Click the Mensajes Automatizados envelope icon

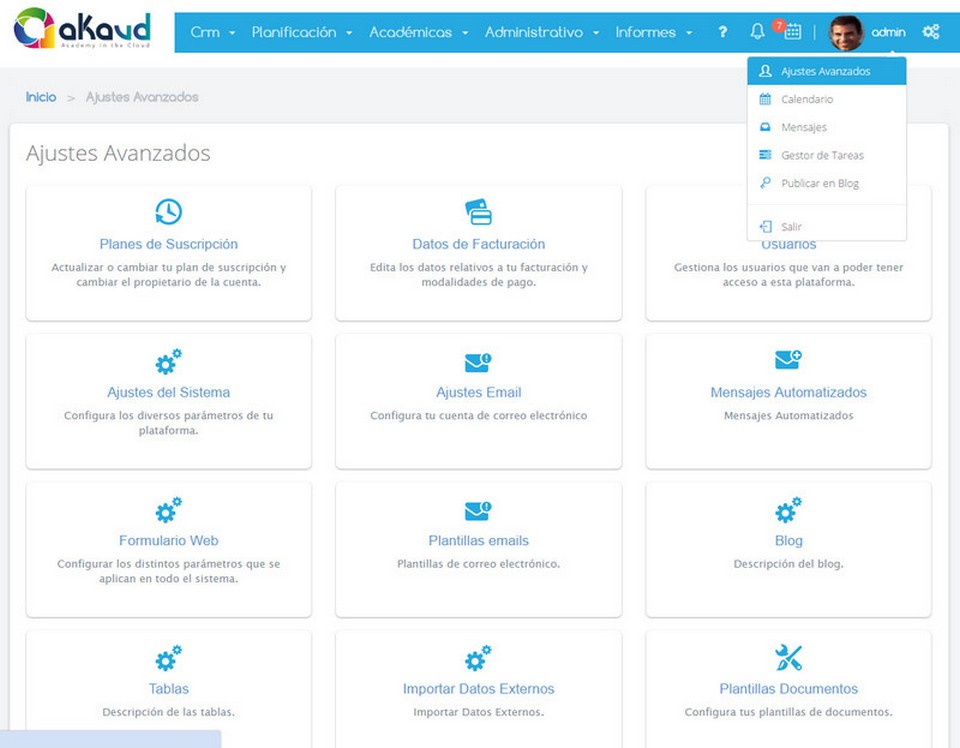pyautogui.click(x=788, y=360)
